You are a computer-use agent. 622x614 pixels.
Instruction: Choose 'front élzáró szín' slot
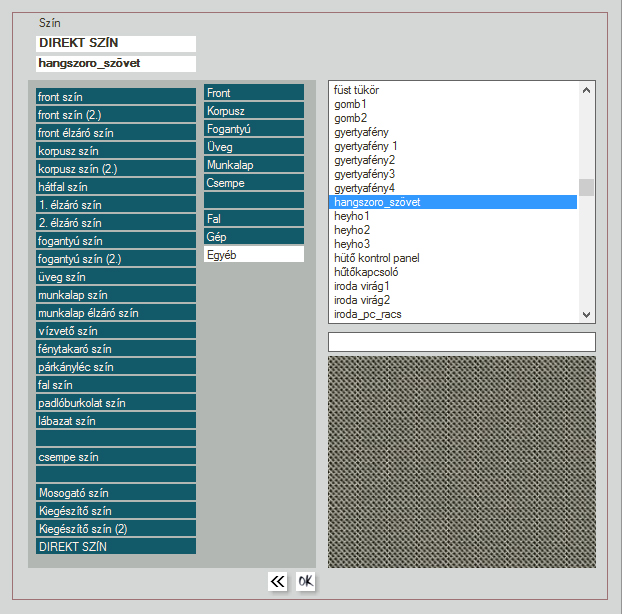116,132
